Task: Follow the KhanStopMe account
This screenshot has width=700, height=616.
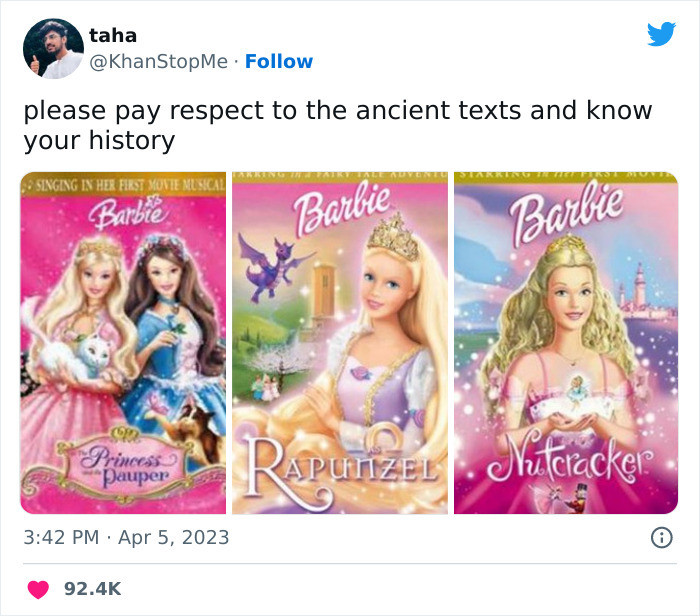Action: coord(279,62)
